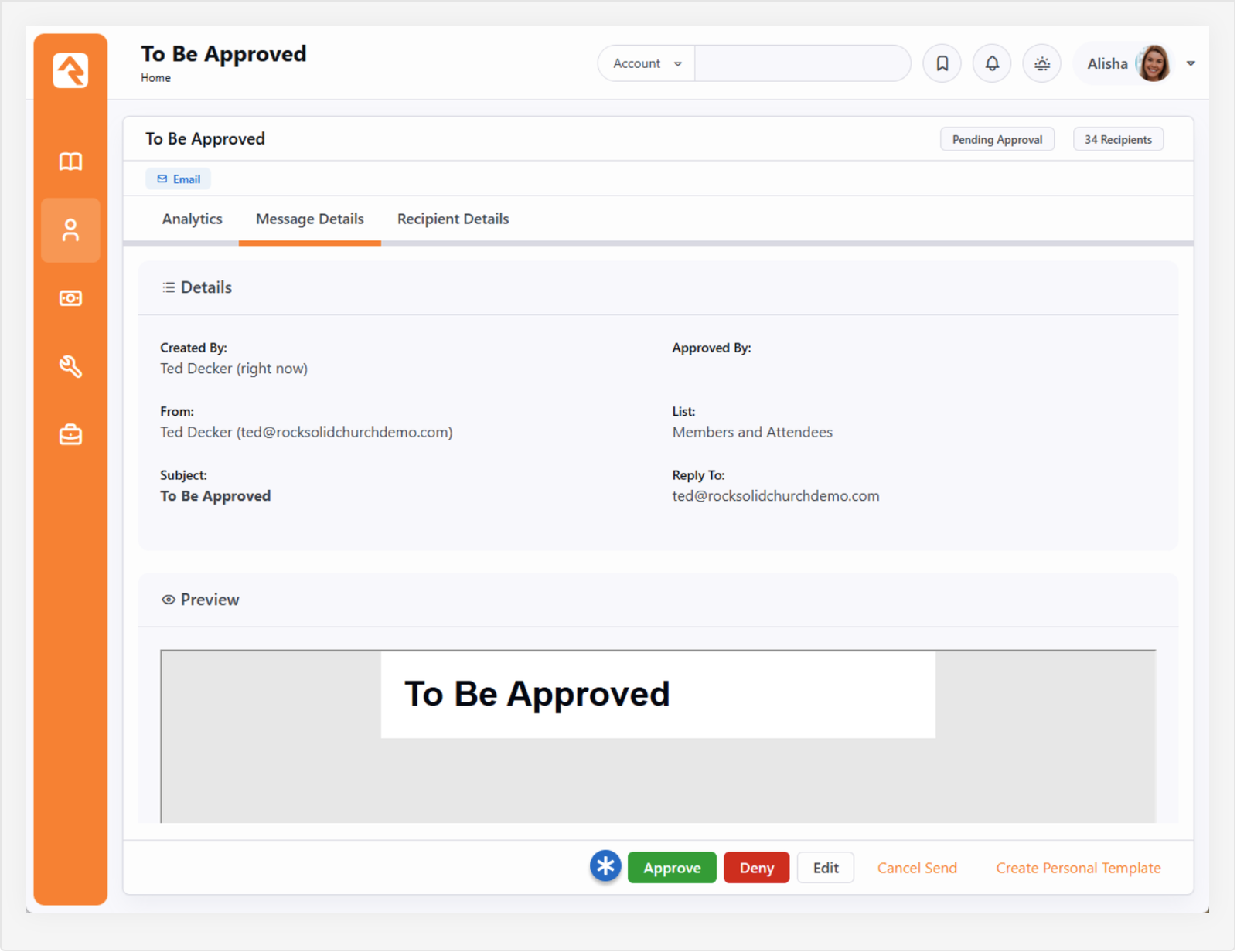Image resolution: width=1237 pixels, height=952 pixels.
Task: Click the blue asterisk button
Action: tap(605, 866)
